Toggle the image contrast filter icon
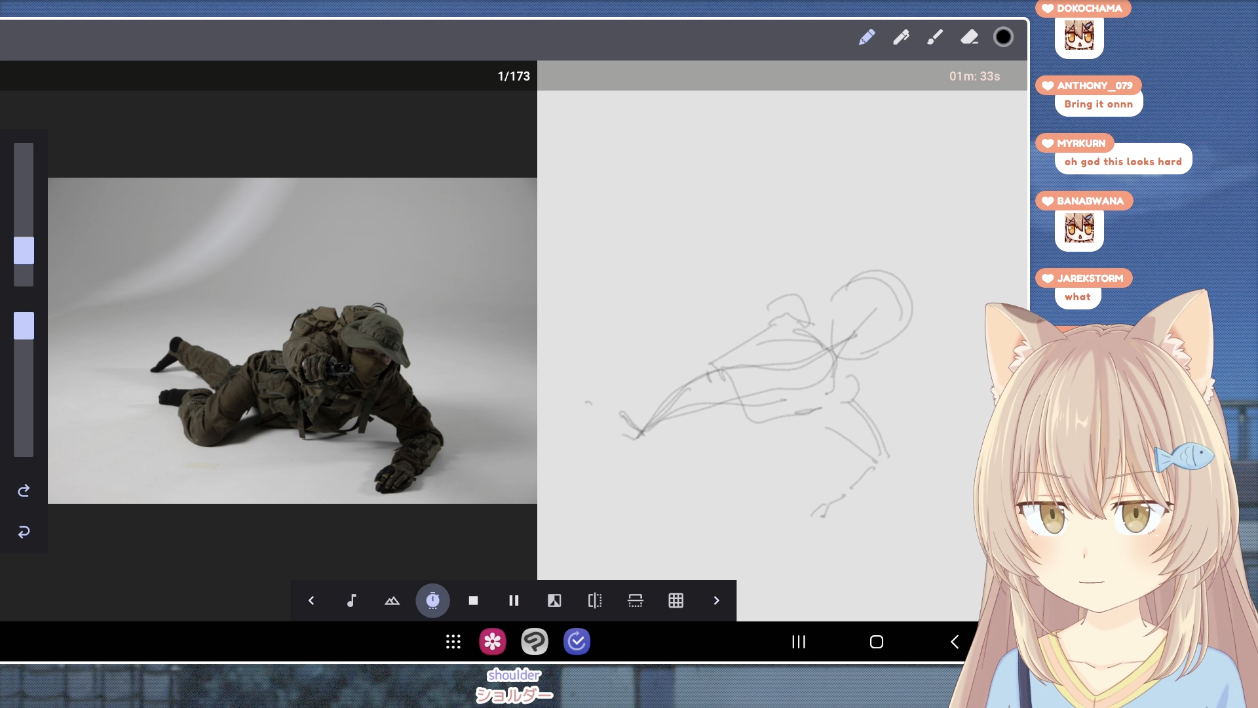1258x708 pixels. (x=554, y=600)
